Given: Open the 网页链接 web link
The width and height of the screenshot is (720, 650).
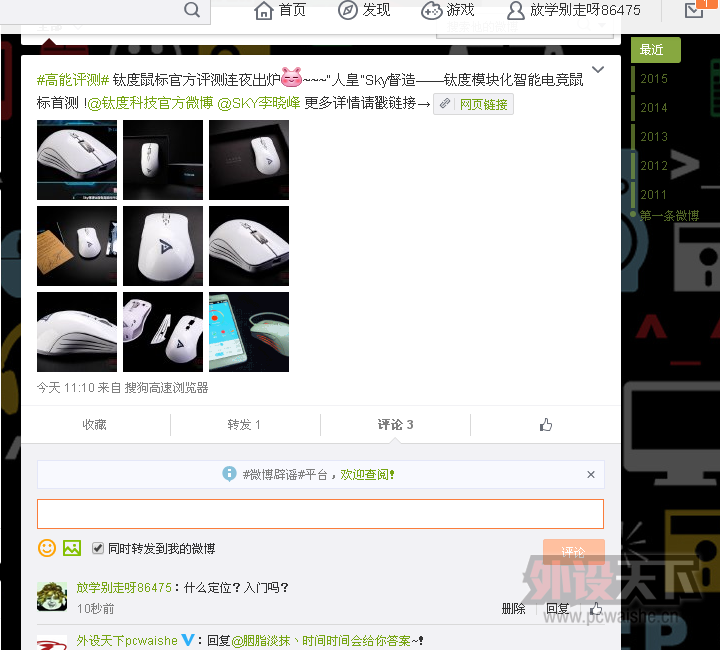Looking at the screenshot, I should coord(473,104).
